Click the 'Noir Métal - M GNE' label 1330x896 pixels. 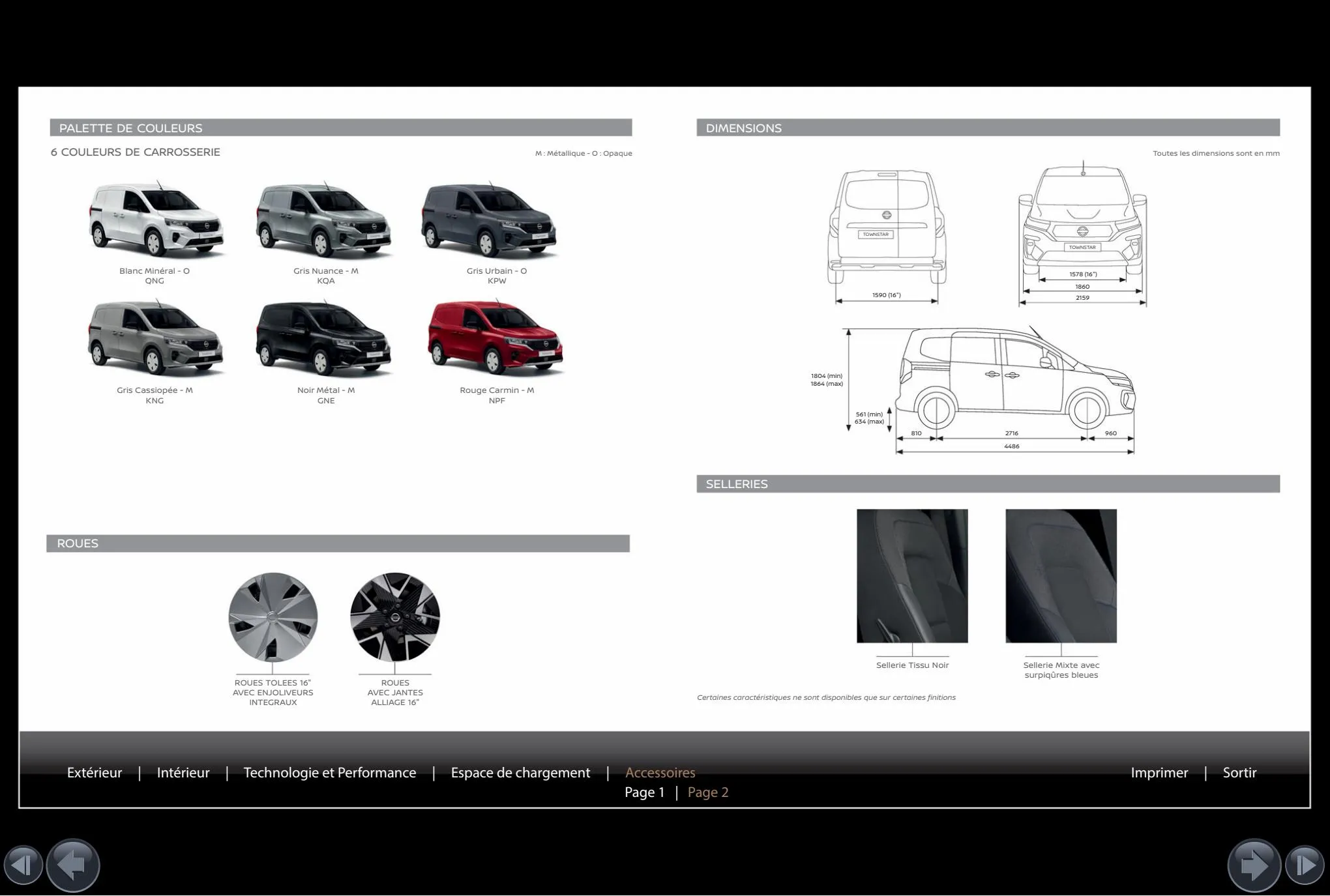tap(326, 395)
